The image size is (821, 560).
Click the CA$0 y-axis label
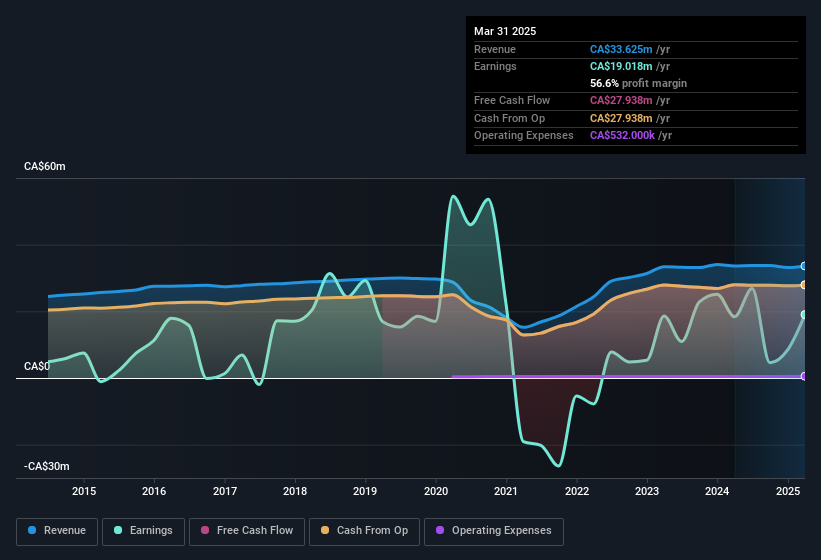pos(37,366)
